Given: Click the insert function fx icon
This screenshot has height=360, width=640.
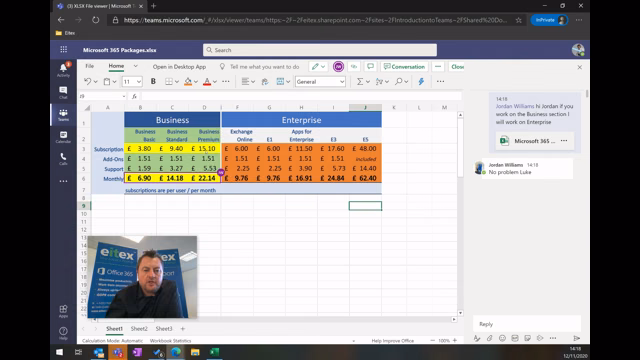Looking at the screenshot, I should [x=134, y=96].
